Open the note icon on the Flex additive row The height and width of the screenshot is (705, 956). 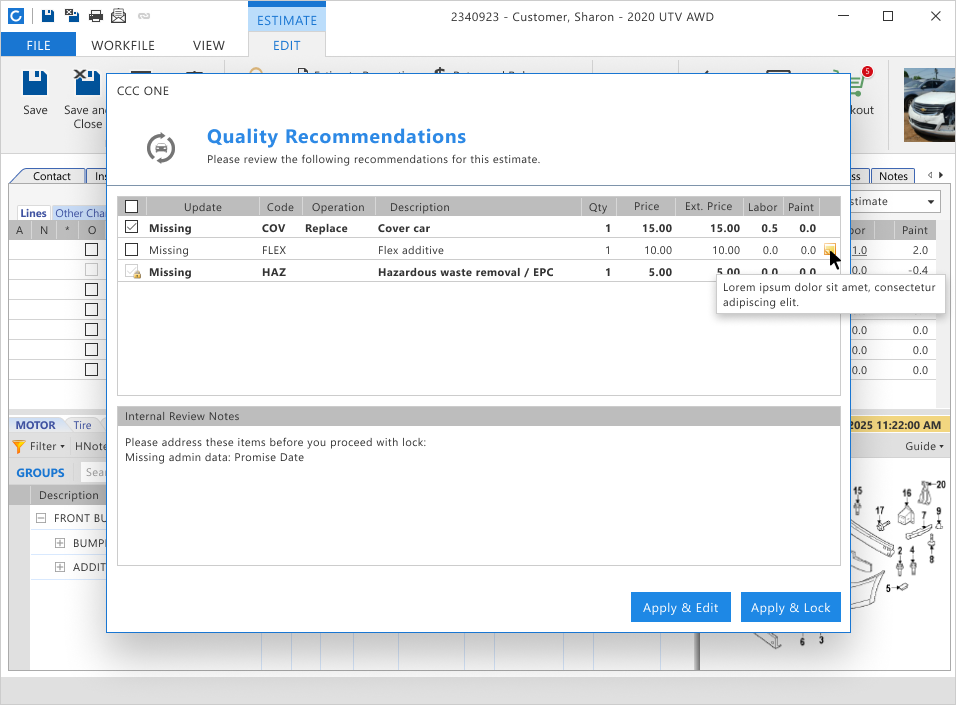coord(829,249)
